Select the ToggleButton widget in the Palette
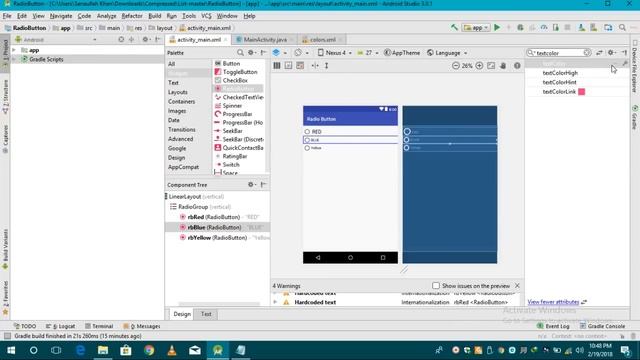 click(239, 72)
